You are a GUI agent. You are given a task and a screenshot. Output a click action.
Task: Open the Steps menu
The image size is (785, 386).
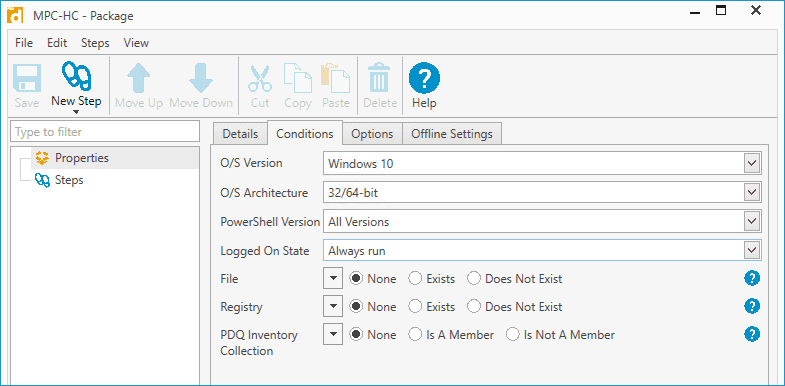tap(95, 43)
